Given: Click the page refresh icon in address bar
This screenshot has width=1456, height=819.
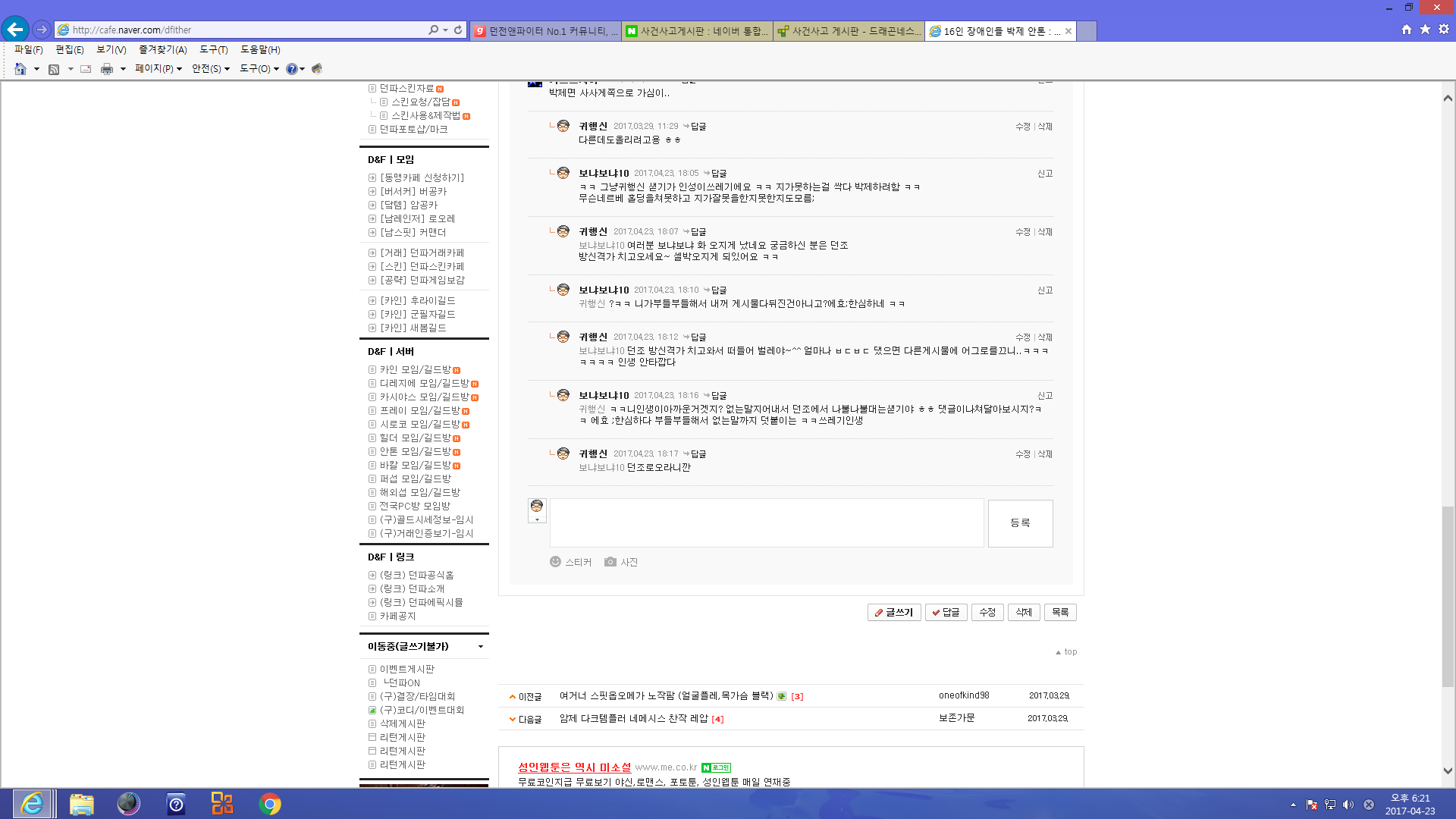Looking at the screenshot, I should (x=458, y=30).
